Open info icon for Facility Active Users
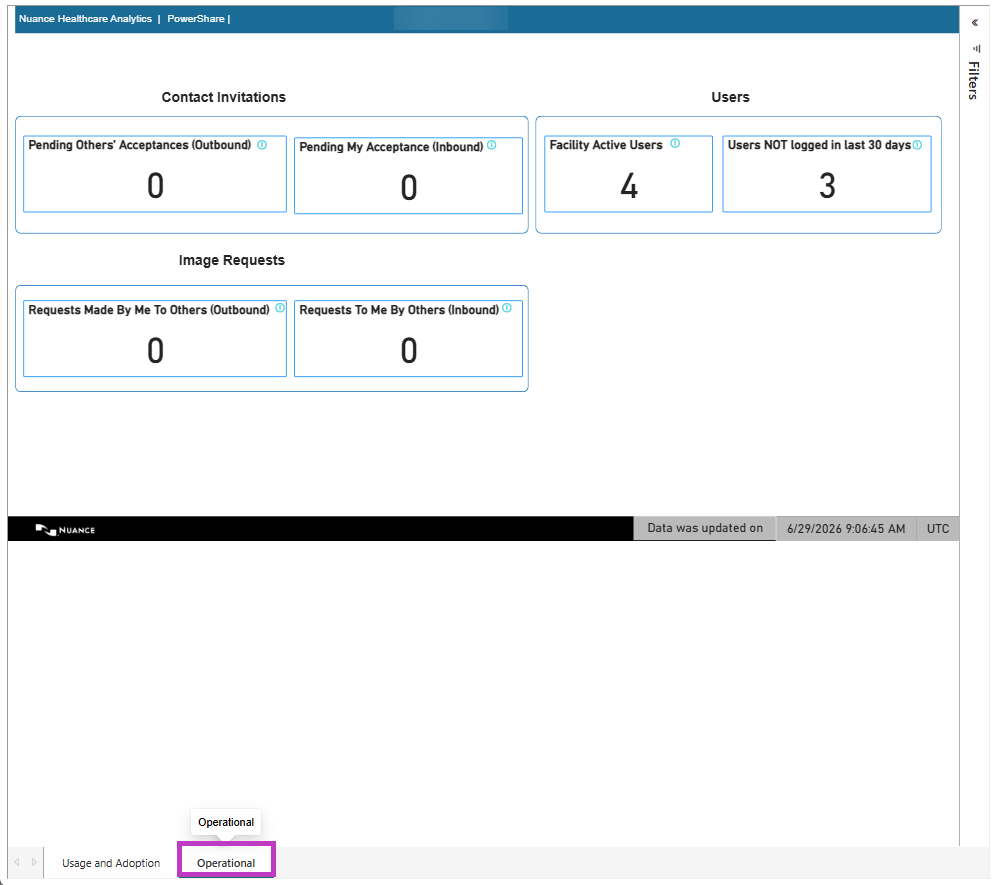The height and width of the screenshot is (885, 995). coord(675,143)
